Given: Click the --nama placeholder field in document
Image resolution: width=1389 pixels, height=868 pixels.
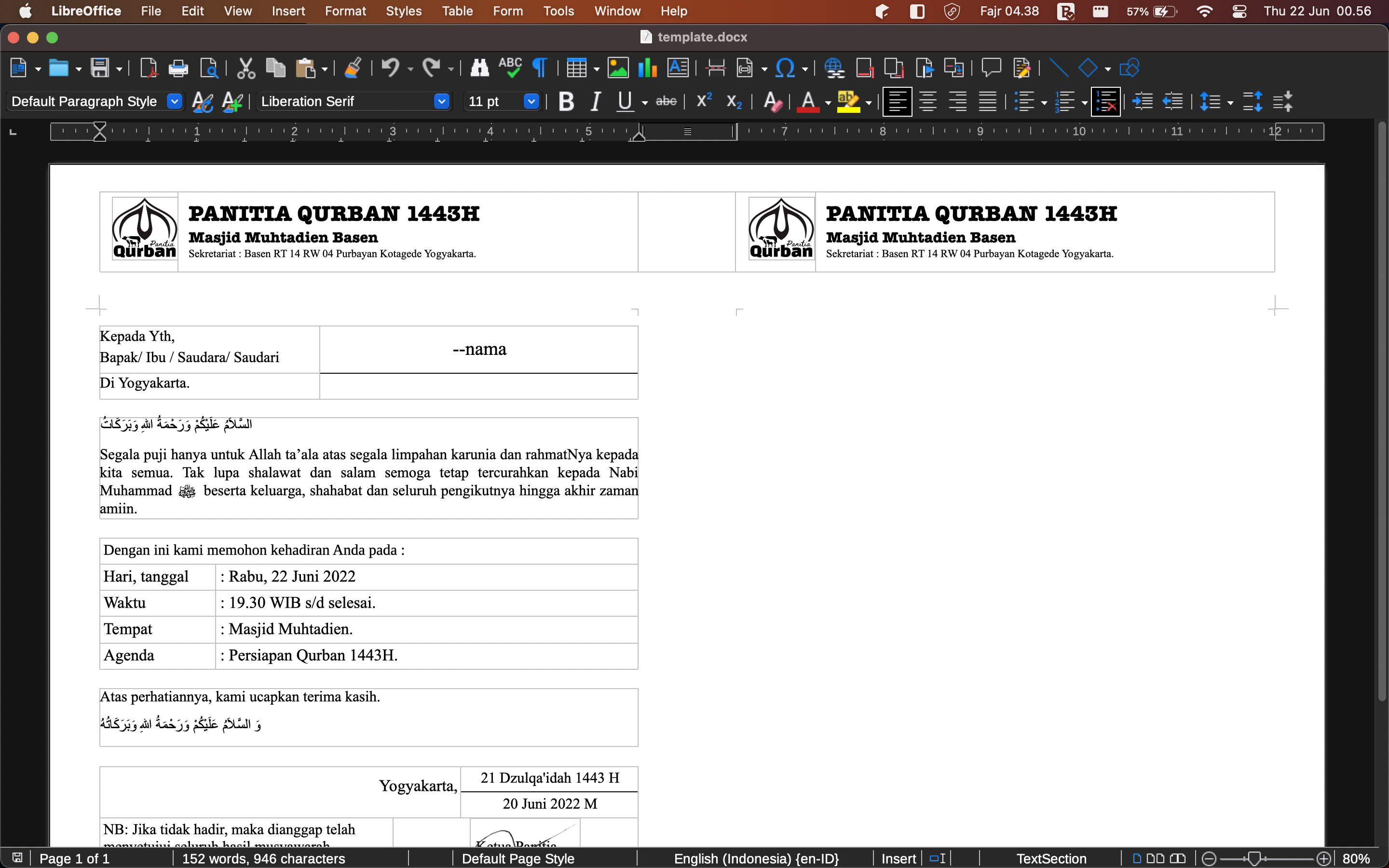Looking at the screenshot, I should [x=479, y=349].
